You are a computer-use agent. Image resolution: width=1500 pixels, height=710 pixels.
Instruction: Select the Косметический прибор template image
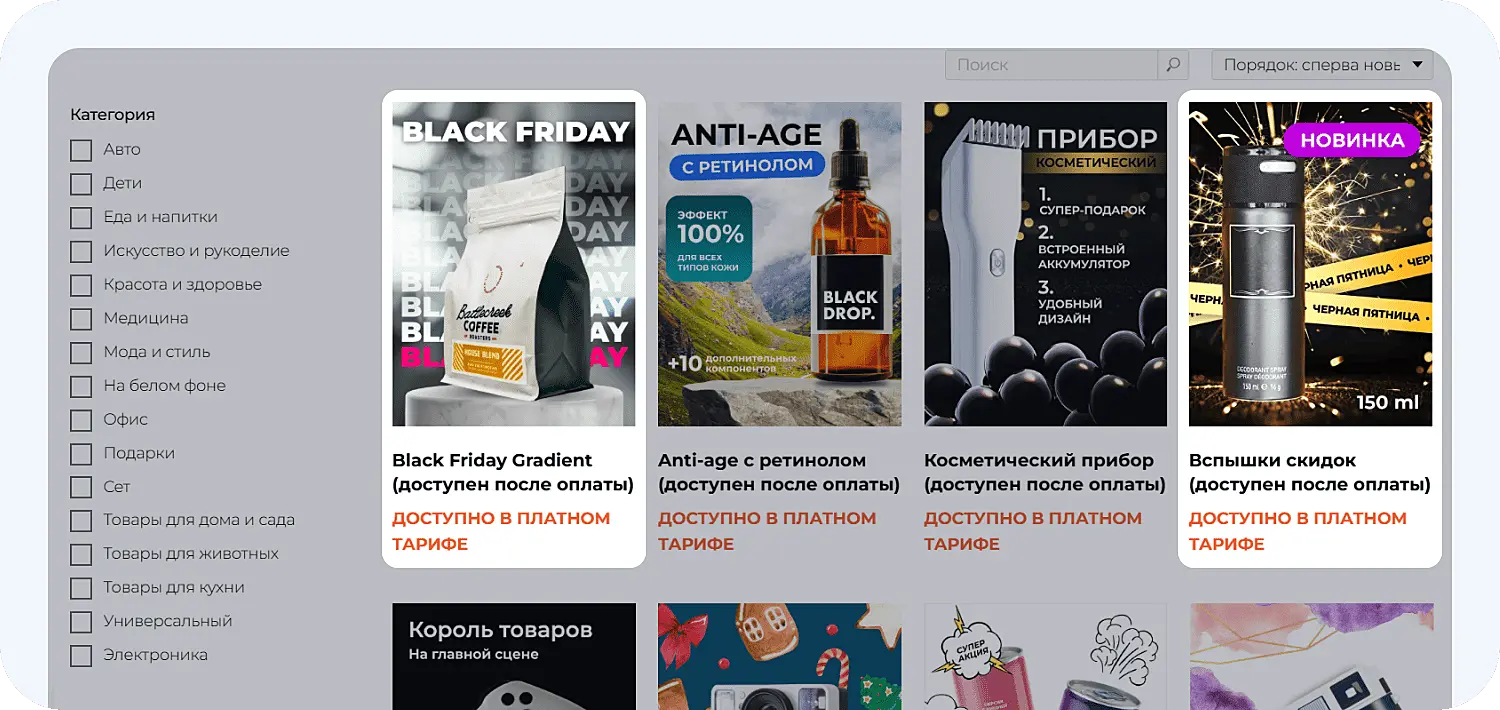tap(1045, 264)
